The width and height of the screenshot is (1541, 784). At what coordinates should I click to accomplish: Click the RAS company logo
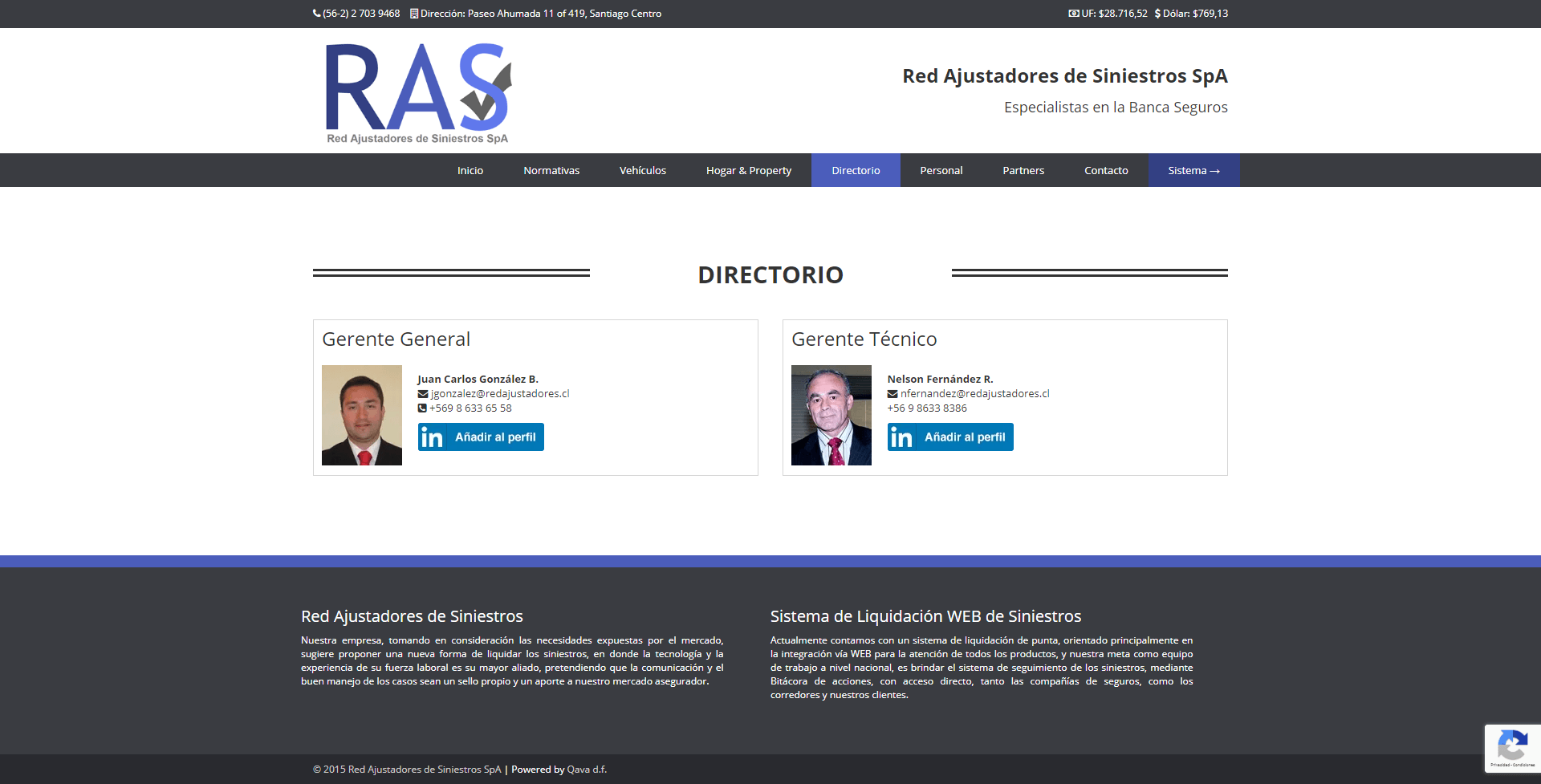click(x=417, y=92)
